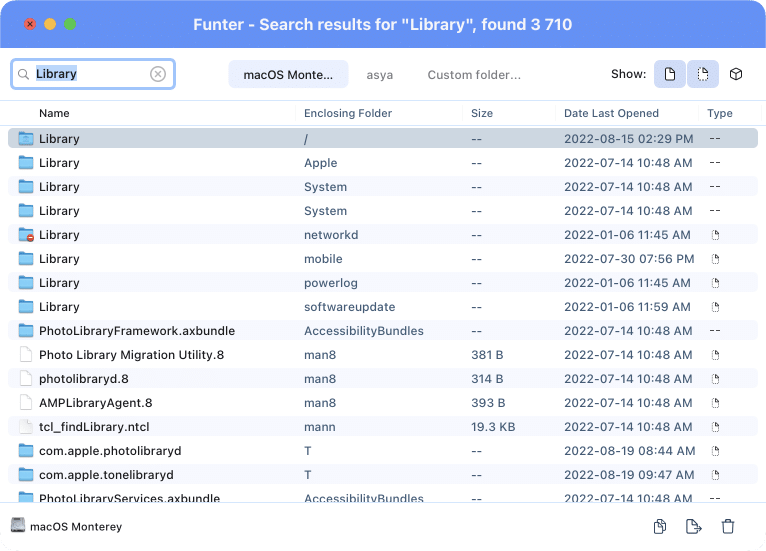This screenshot has height=551, width=766.
Task: Click hidden type icon in tcl_findLibrary.ntcl row
Action: coord(715,427)
